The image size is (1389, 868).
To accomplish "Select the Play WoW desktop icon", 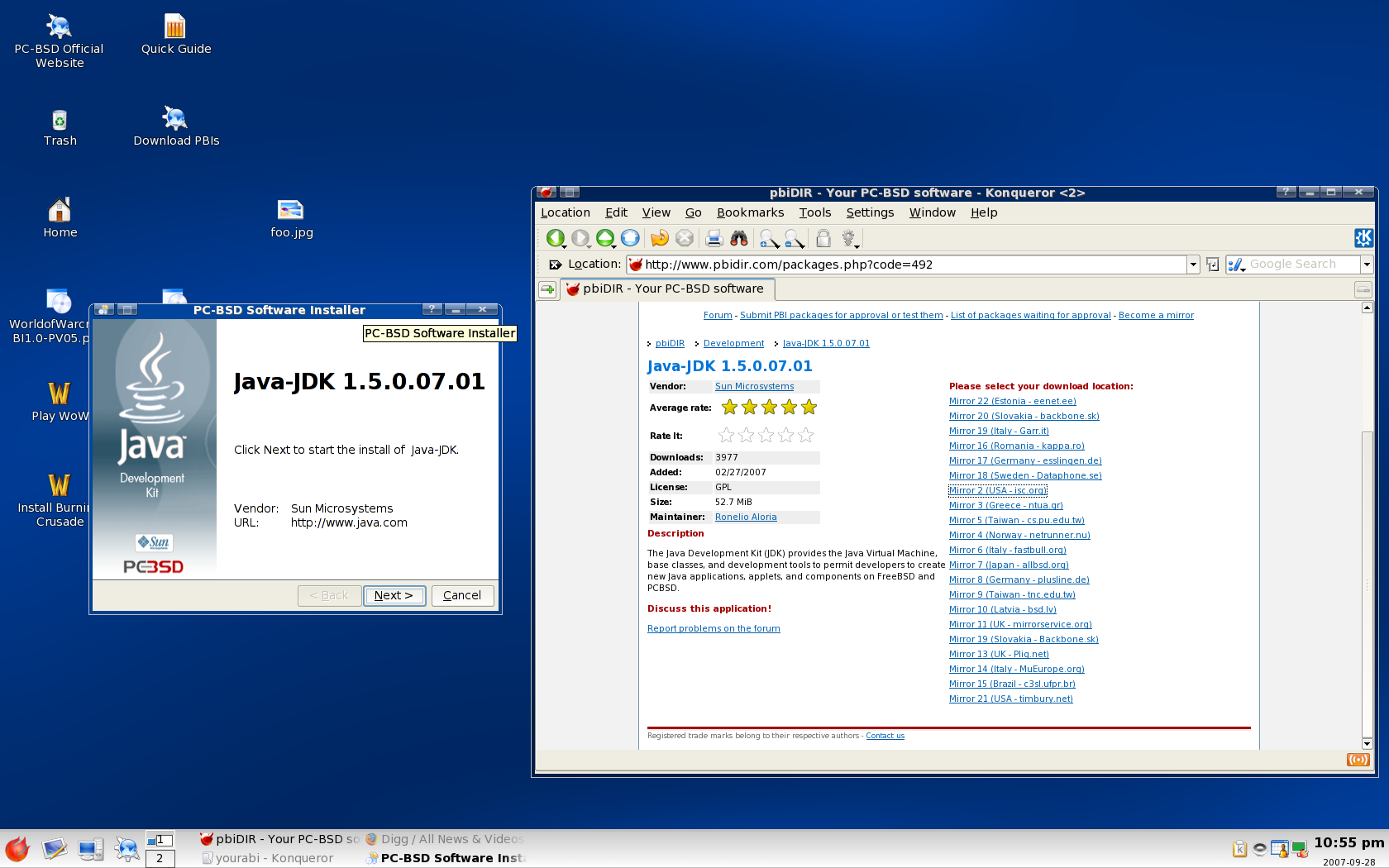I will [x=60, y=402].
